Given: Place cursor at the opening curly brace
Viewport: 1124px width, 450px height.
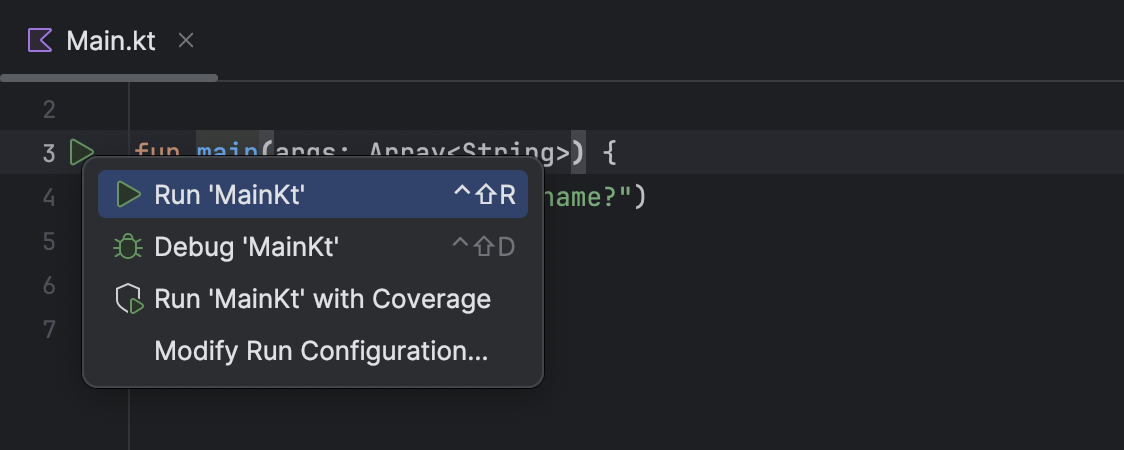Looking at the screenshot, I should pos(612,154).
